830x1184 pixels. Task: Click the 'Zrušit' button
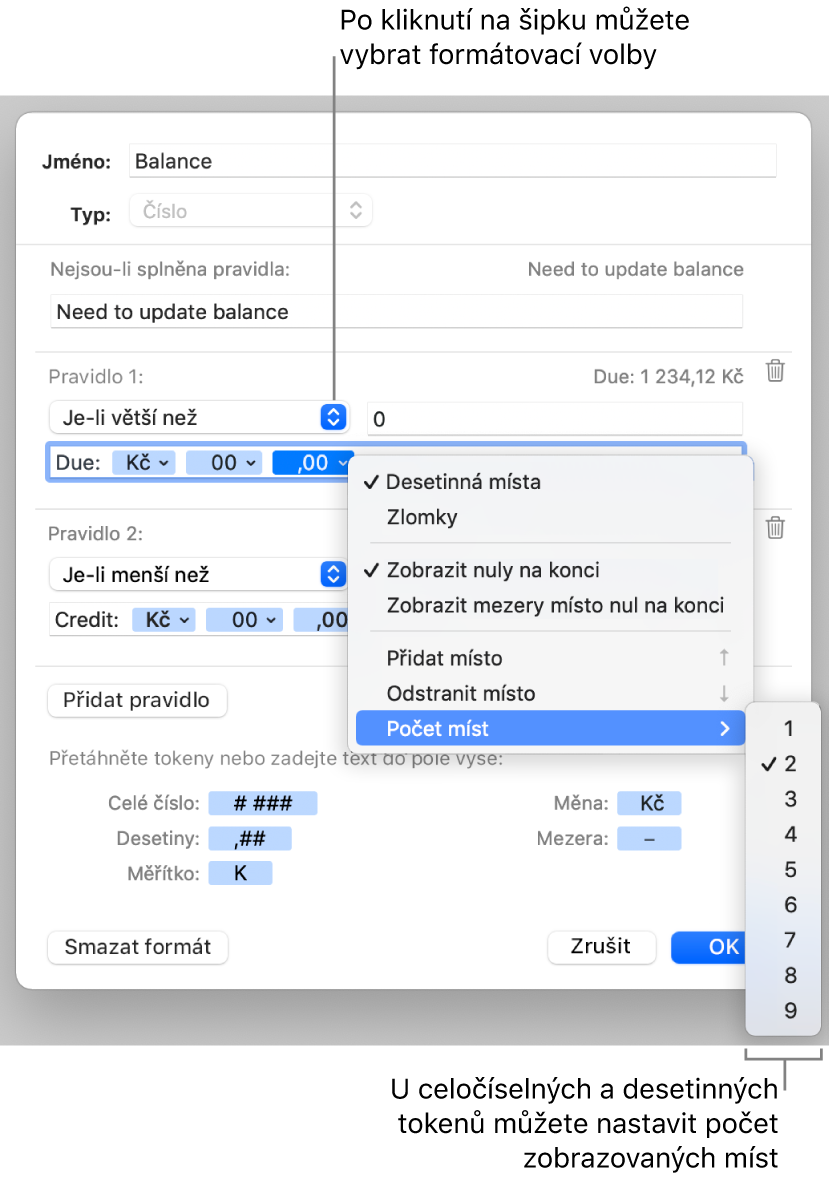(601, 947)
